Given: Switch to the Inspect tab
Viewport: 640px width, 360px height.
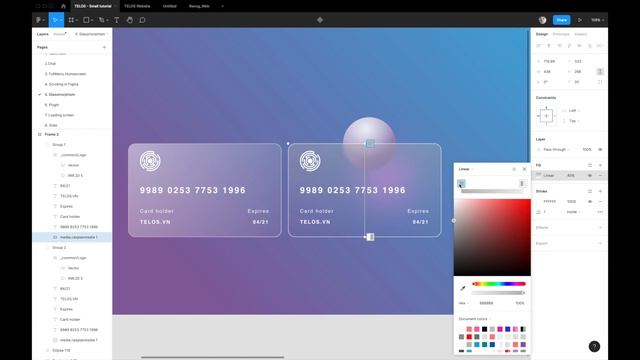Looking at the screenshot, I should pos(580,34).
